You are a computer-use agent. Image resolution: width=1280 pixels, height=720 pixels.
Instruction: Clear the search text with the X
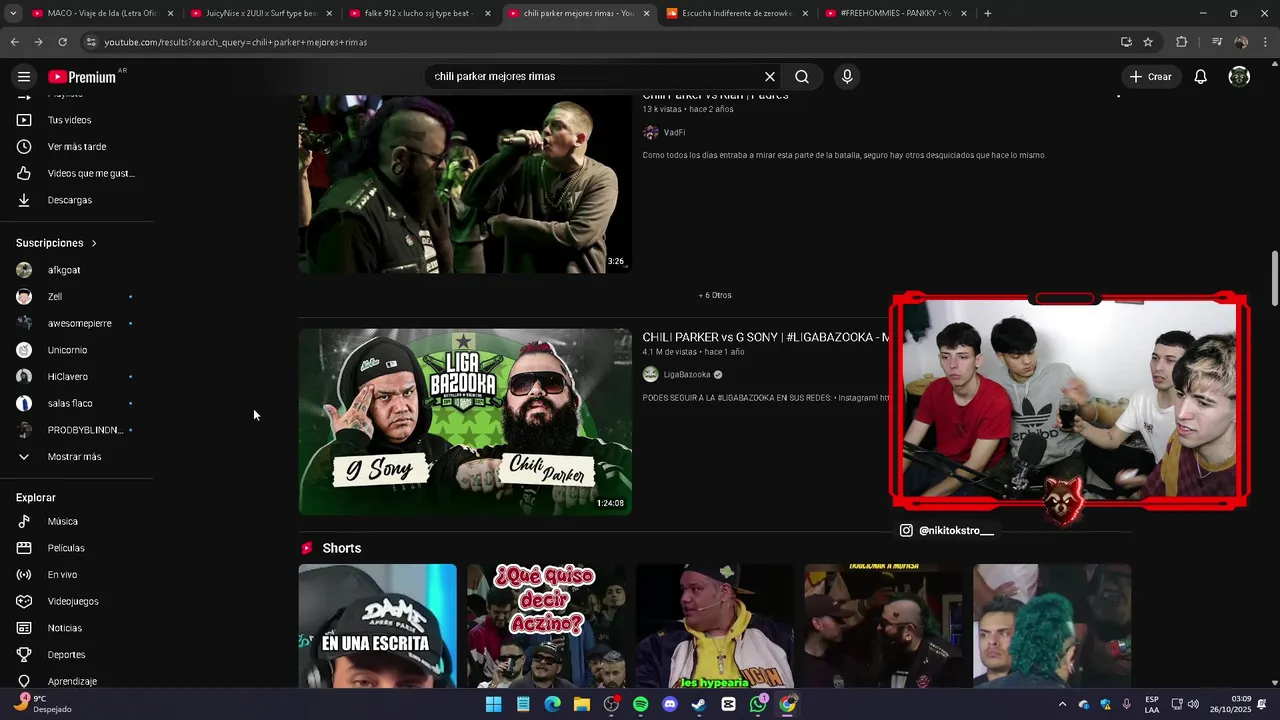[770, 77]
